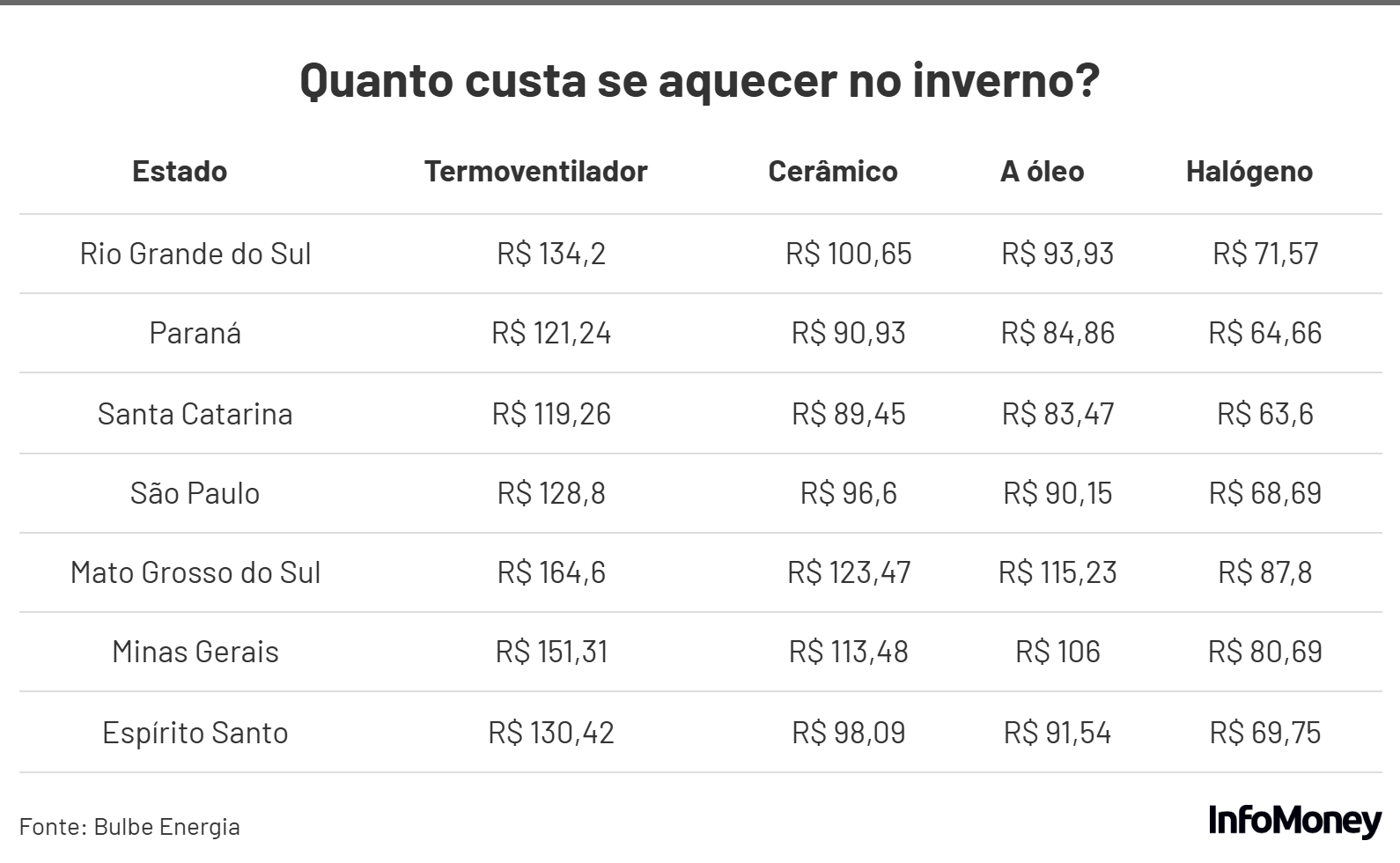Select the R$ 164,6 Termoventilador value
The height and width of the screenshot is (863, 1400).
tap(551, 572)
